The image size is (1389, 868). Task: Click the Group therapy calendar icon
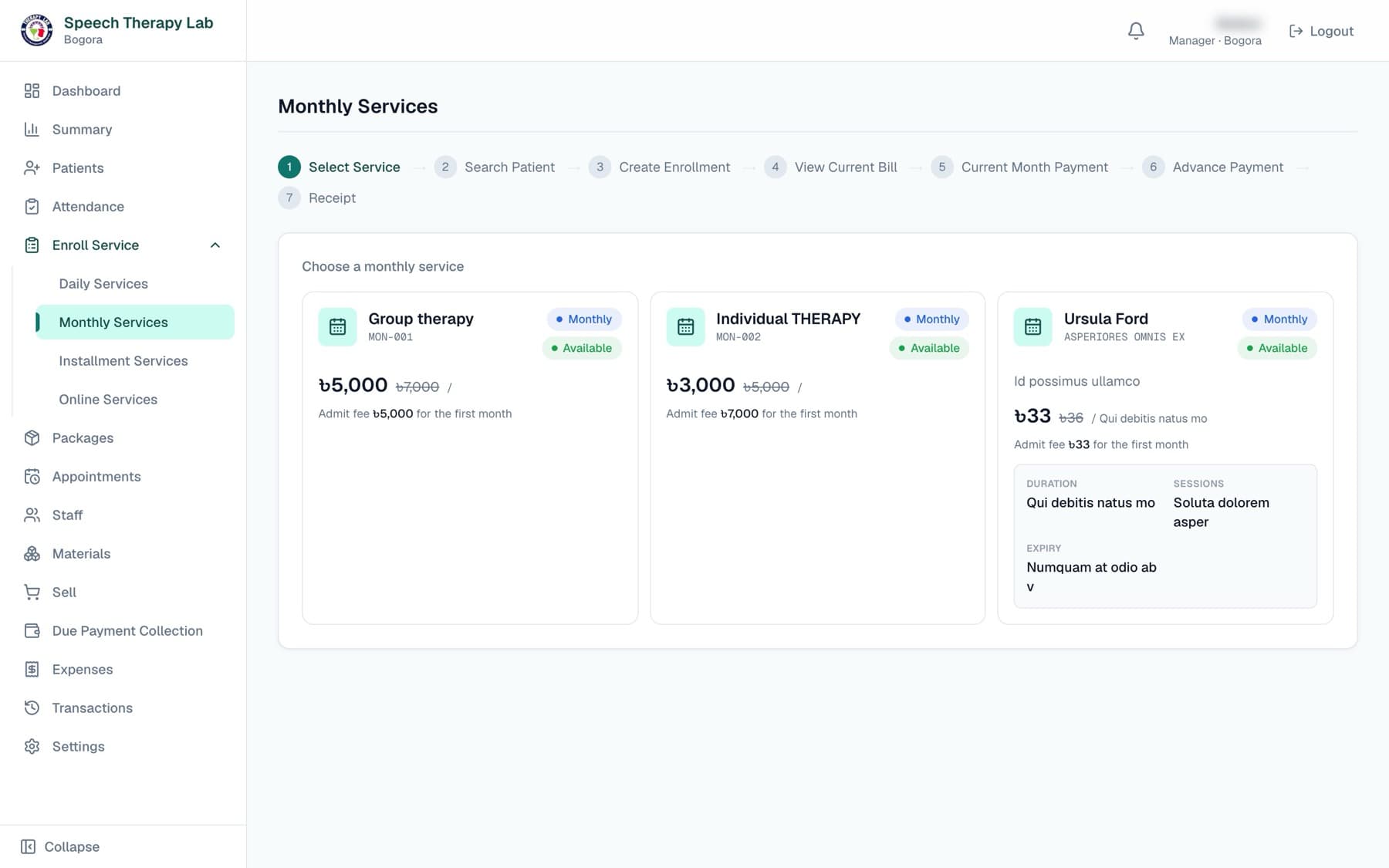pyautogui.click(x=337, y=326)
